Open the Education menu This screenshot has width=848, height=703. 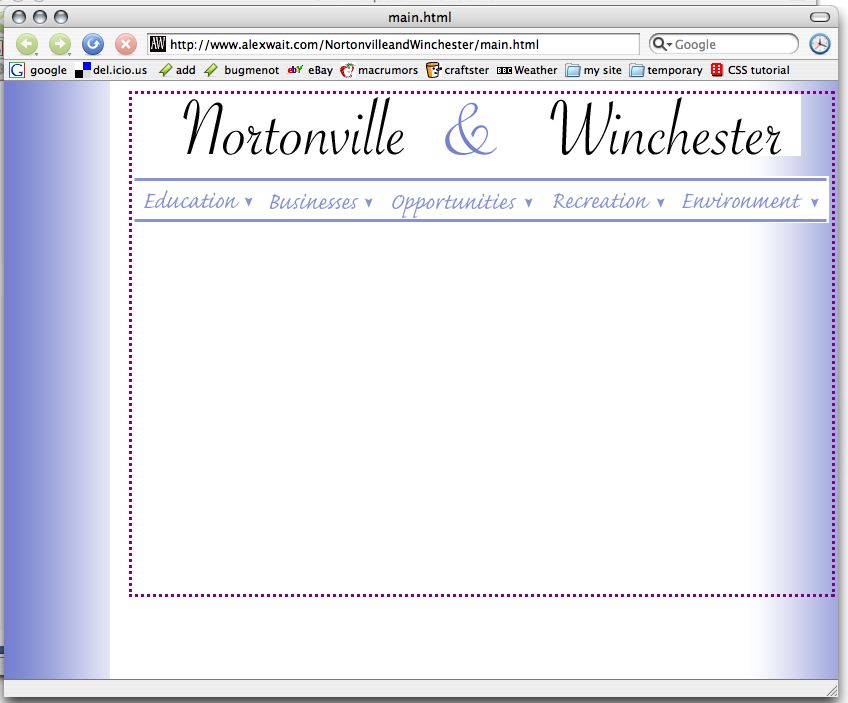click(x=190, y=201)
